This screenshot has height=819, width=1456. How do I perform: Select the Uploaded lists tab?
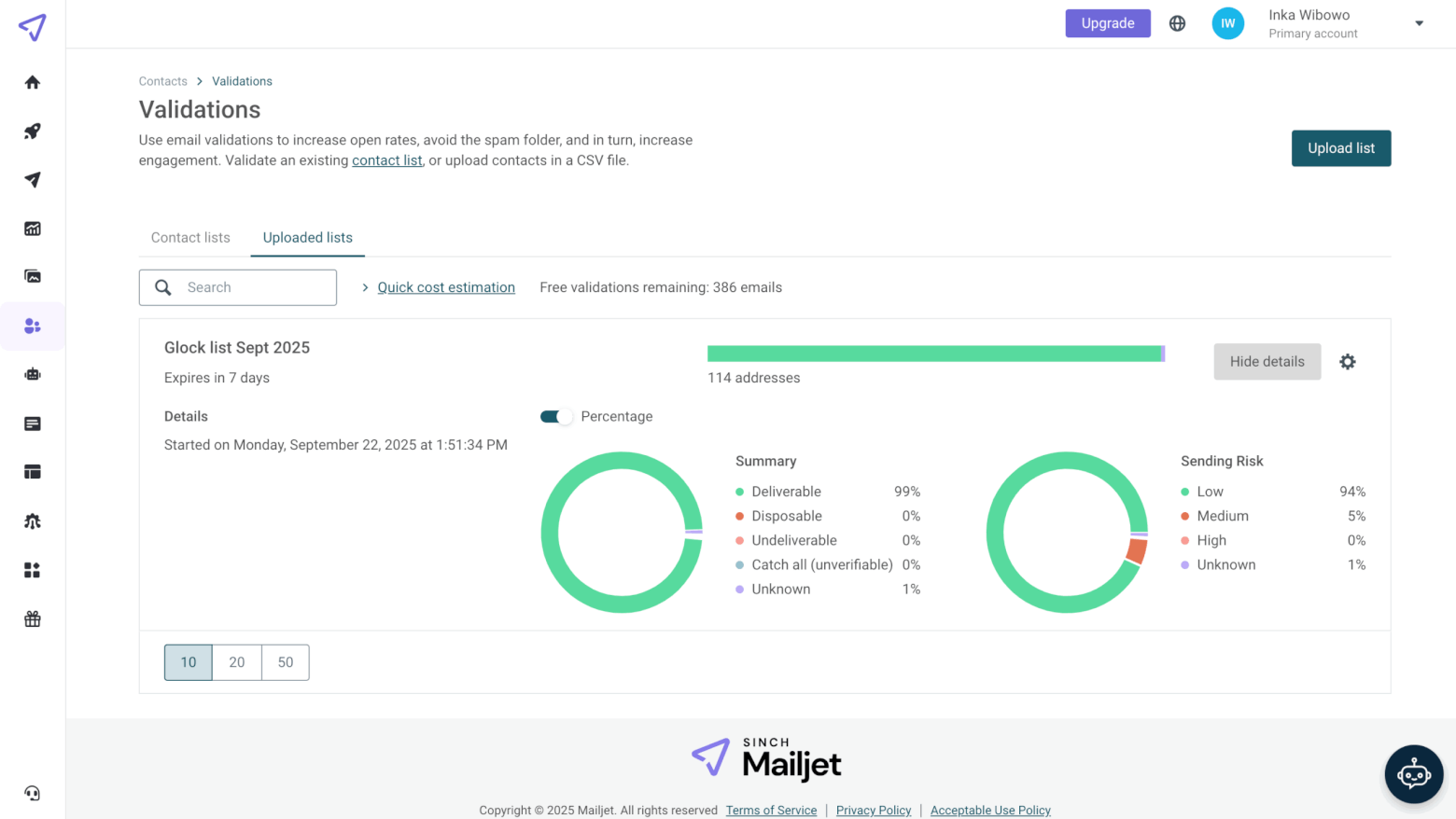coord(307,238)
